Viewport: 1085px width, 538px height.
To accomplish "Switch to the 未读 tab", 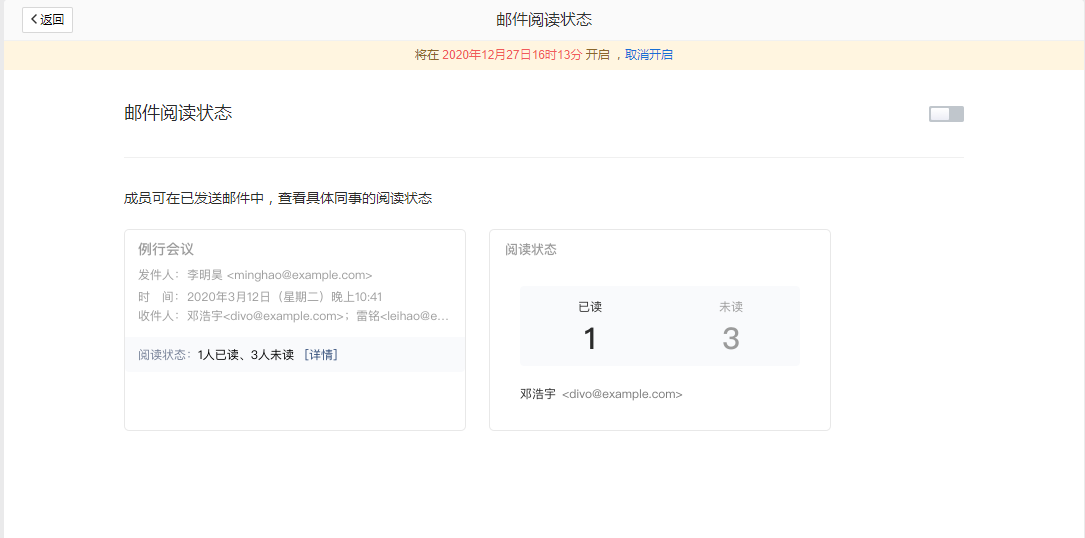I will click(730, 307).
